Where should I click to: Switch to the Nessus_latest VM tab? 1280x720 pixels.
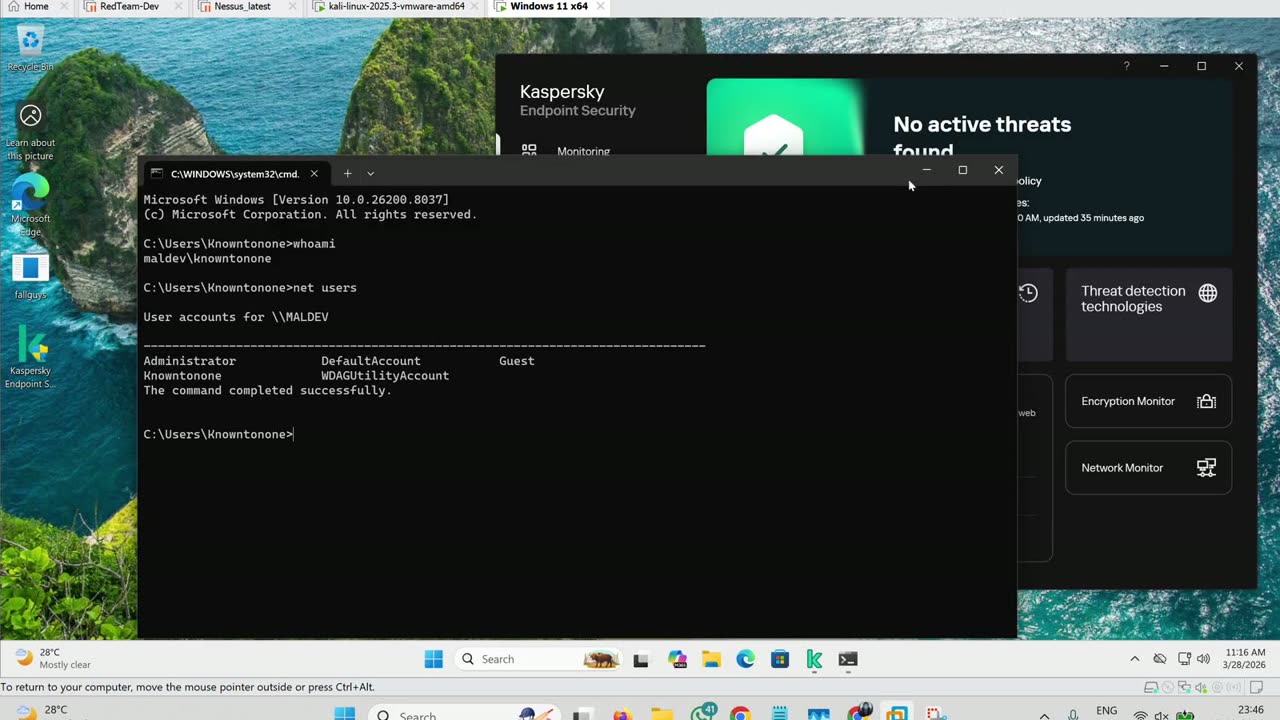pos(244,7)
